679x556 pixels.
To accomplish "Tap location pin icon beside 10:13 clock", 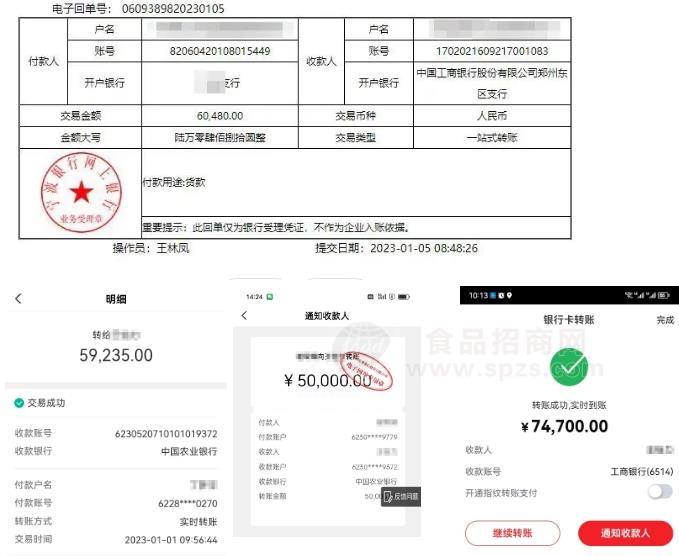I will [509, 296].
